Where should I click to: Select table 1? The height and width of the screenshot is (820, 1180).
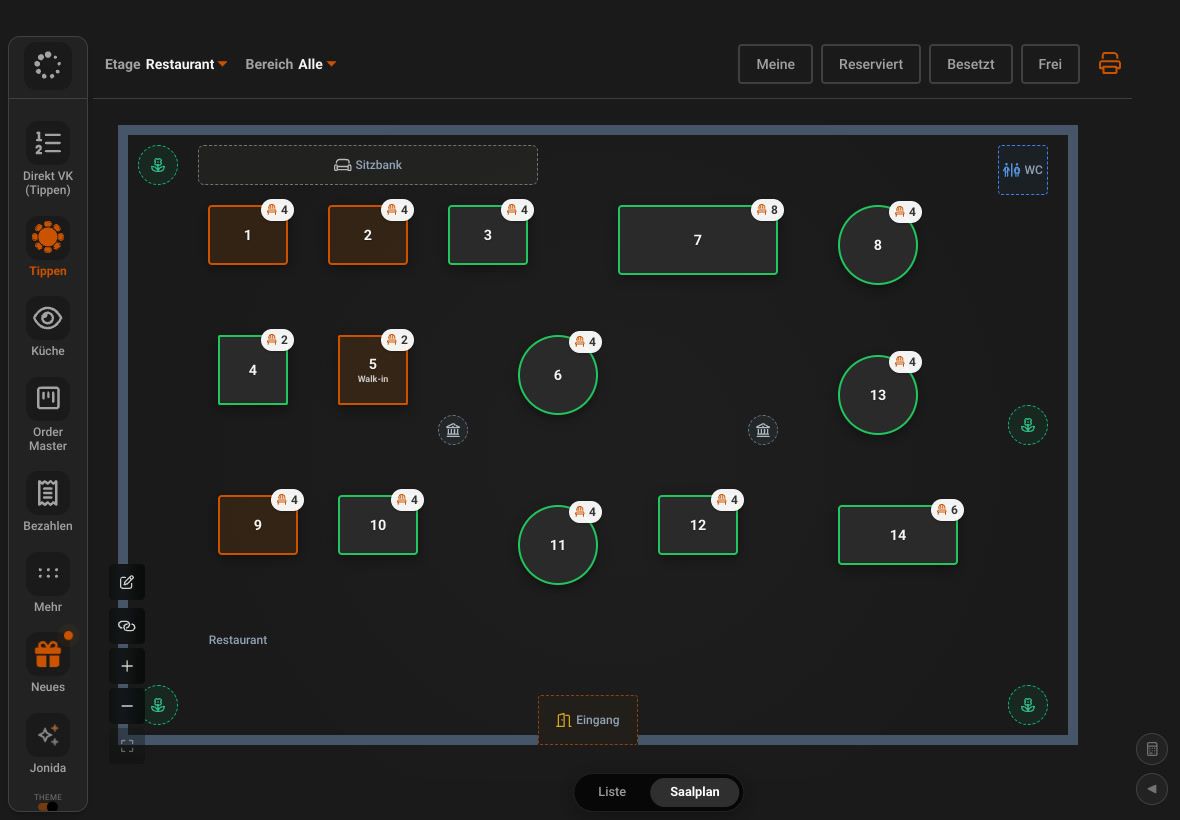coord(248,235)
